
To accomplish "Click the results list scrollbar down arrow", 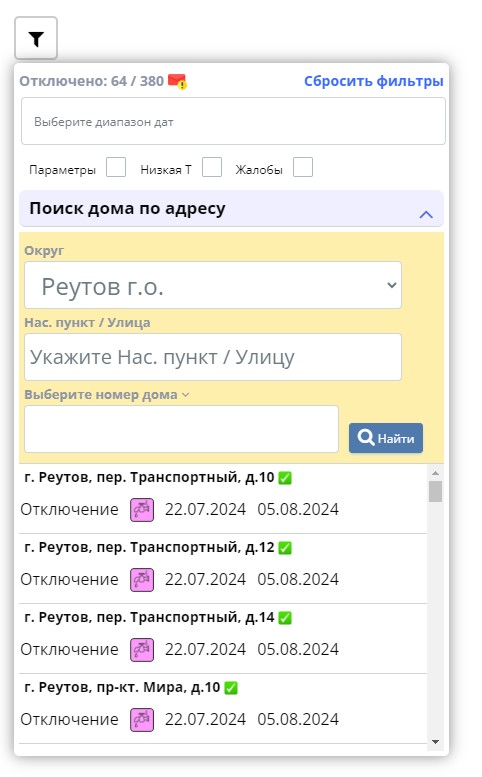I will point(435,742).
